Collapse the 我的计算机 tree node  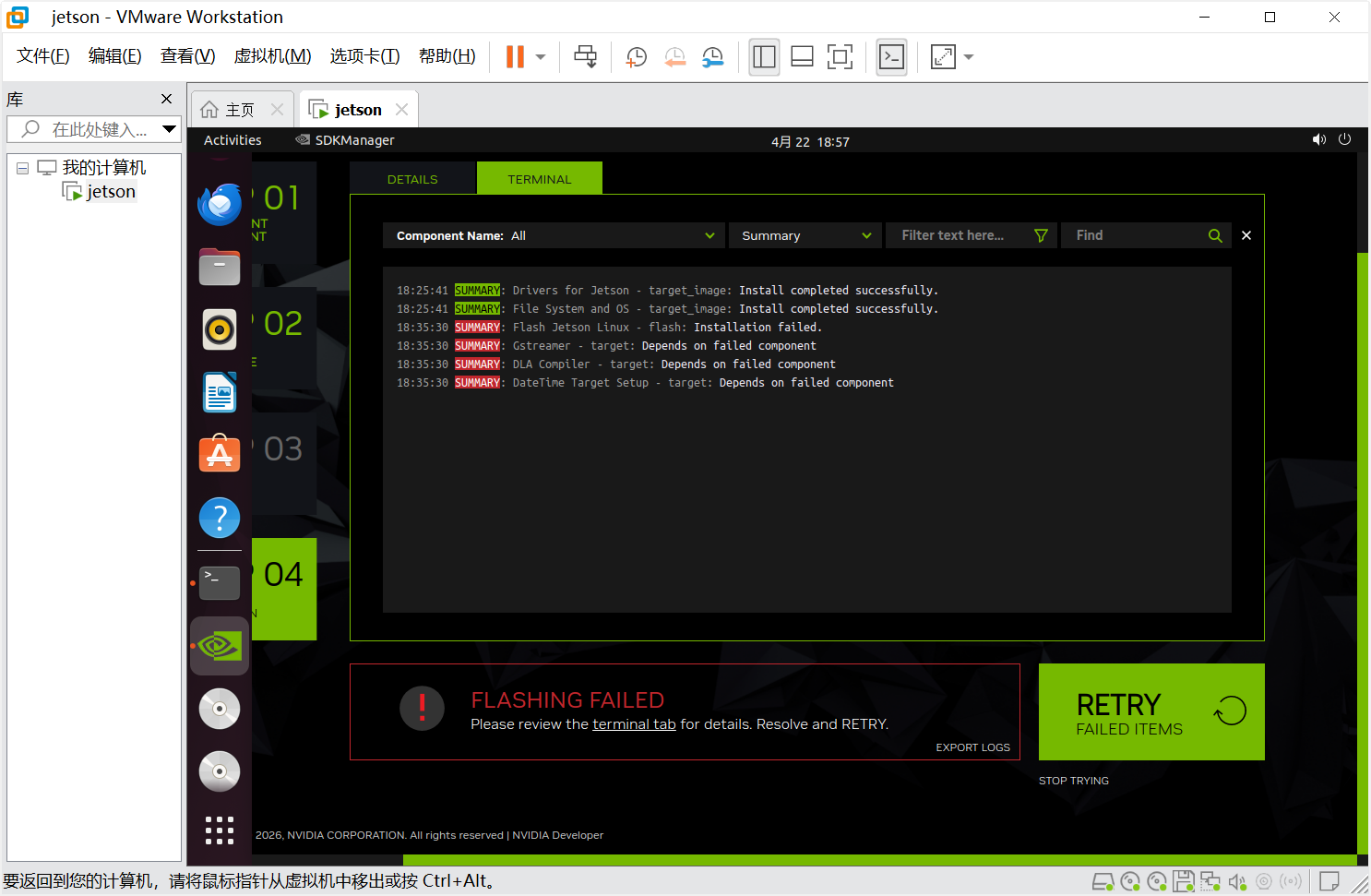pos(22,168)
